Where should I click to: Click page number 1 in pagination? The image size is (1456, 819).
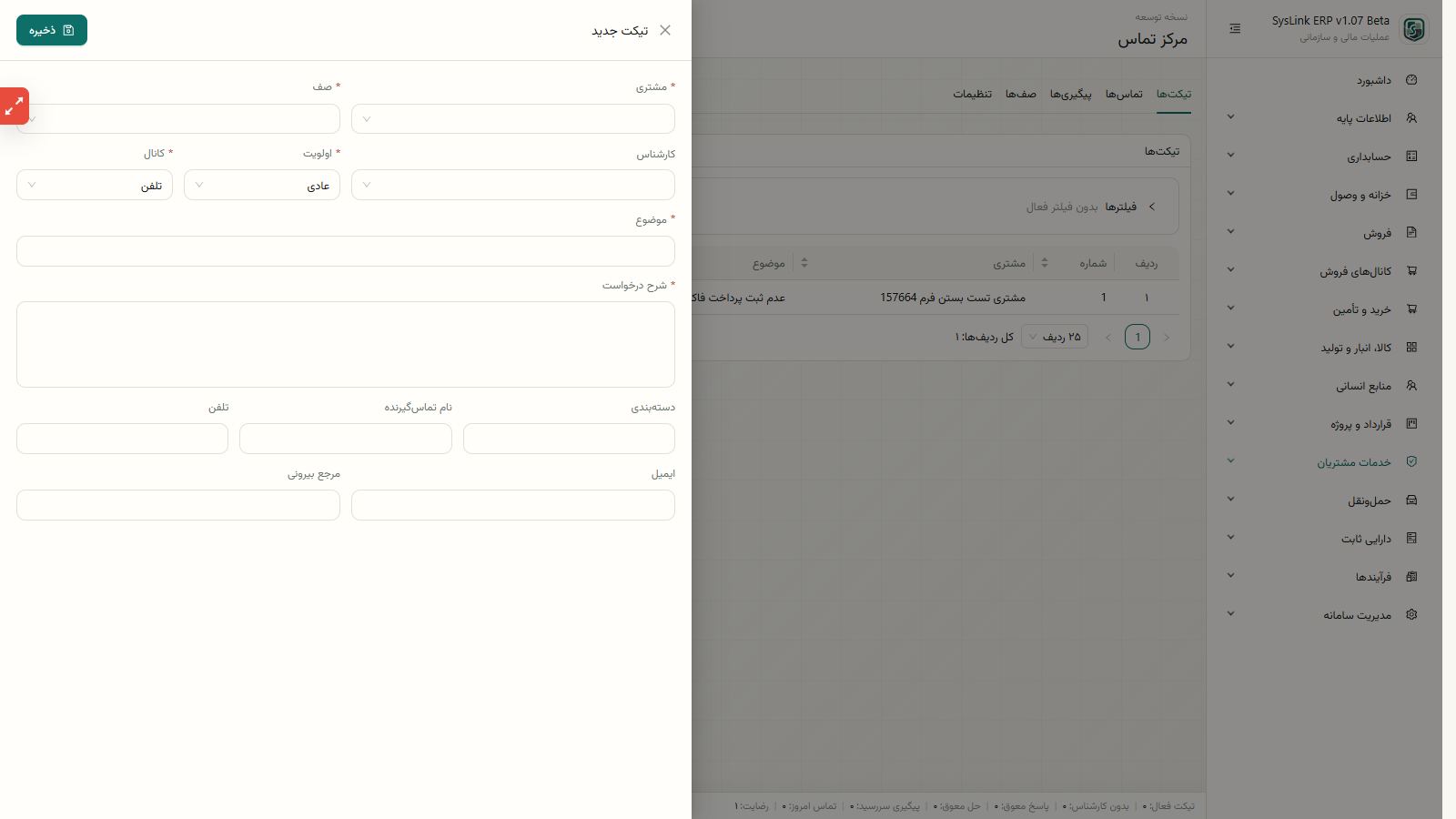coord(1137,337)
